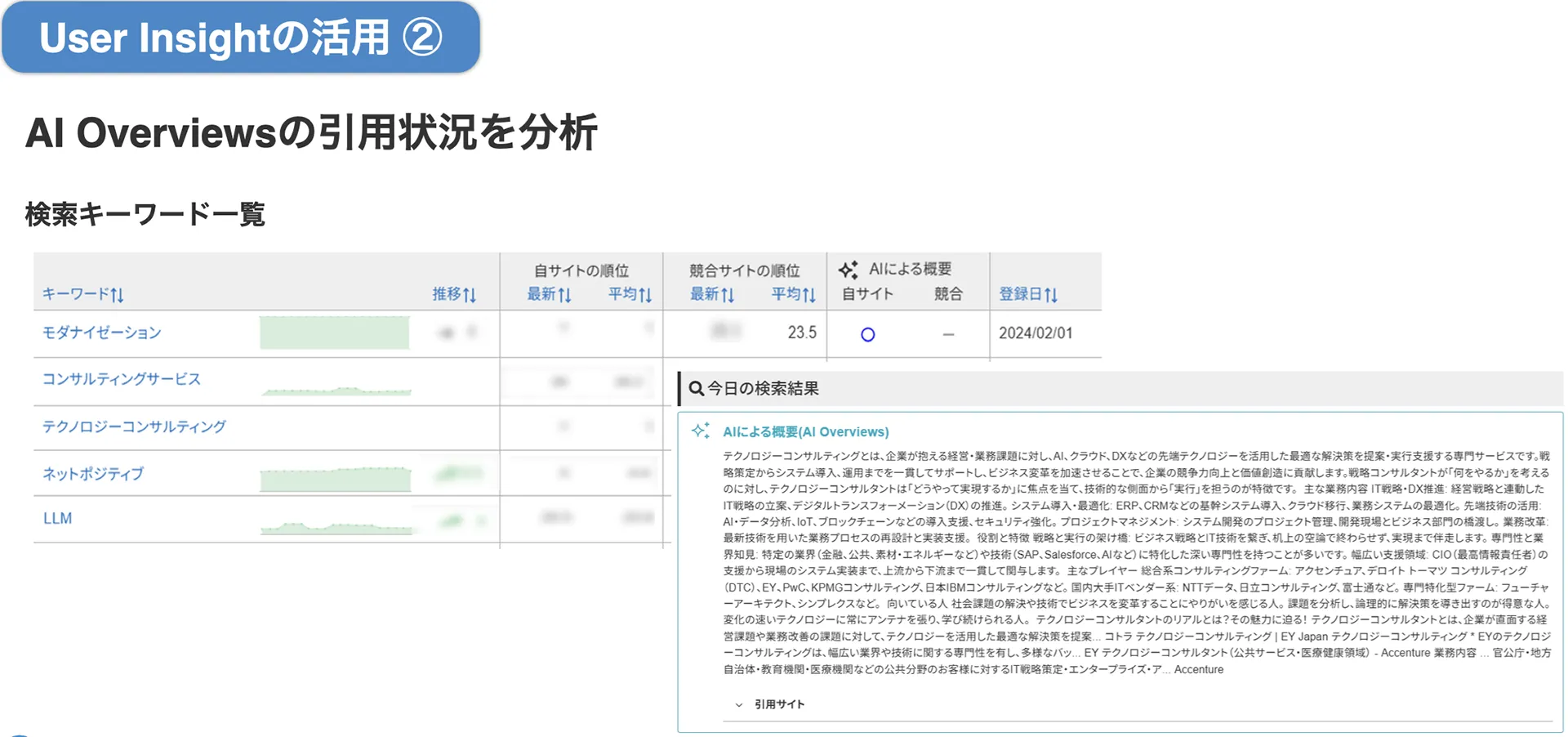
Task: Click the sort arrows beside 登録日
Action: pos(1050,295)
